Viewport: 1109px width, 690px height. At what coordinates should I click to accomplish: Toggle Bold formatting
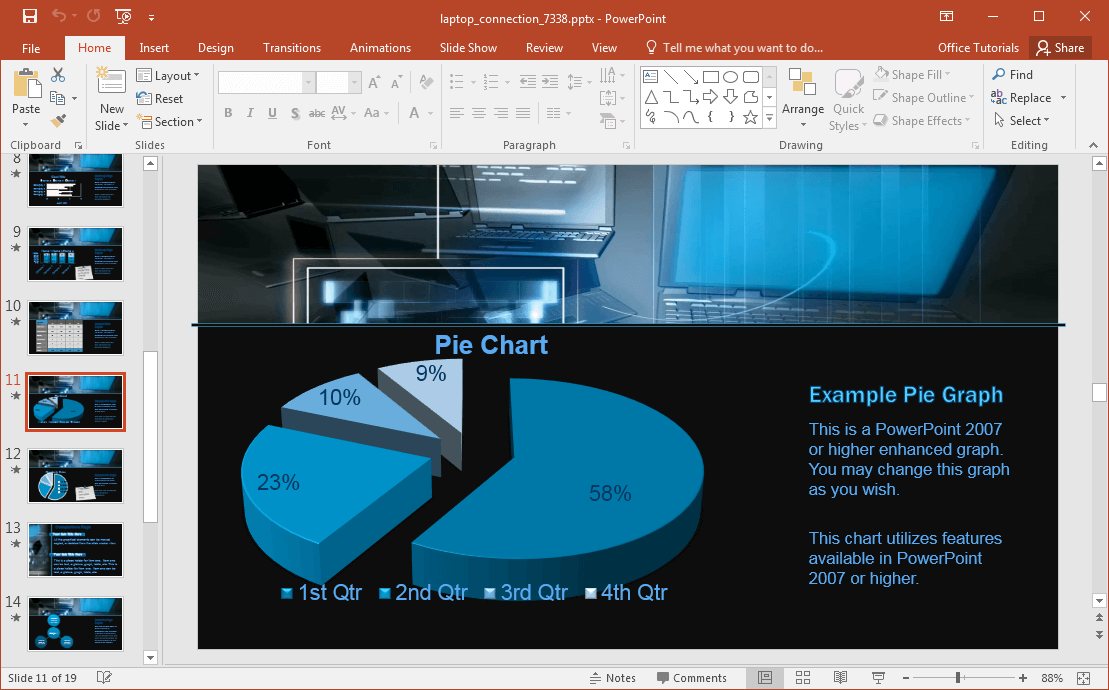pos(228,113)
